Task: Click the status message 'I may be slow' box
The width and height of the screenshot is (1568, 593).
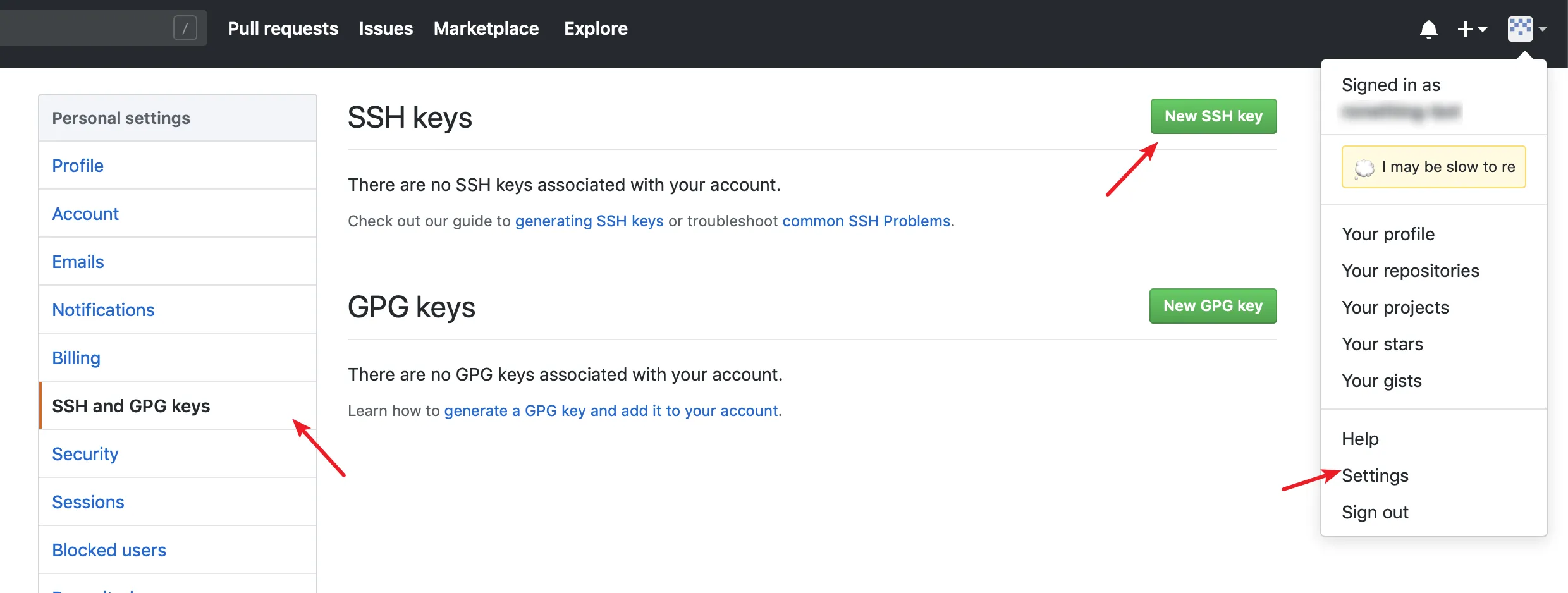Action: click(1433, 167)
